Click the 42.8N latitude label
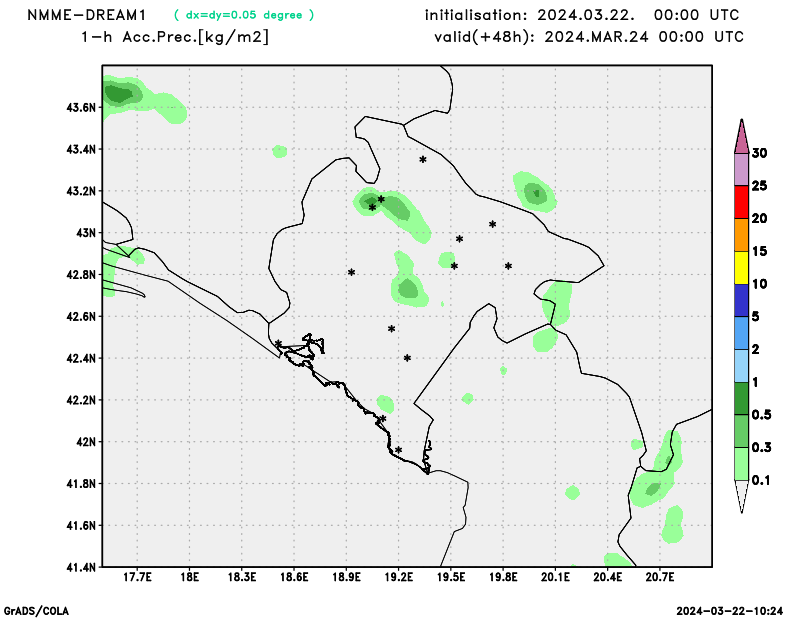The height and width of the screenshot is (618, 800). tap(81, 275)
